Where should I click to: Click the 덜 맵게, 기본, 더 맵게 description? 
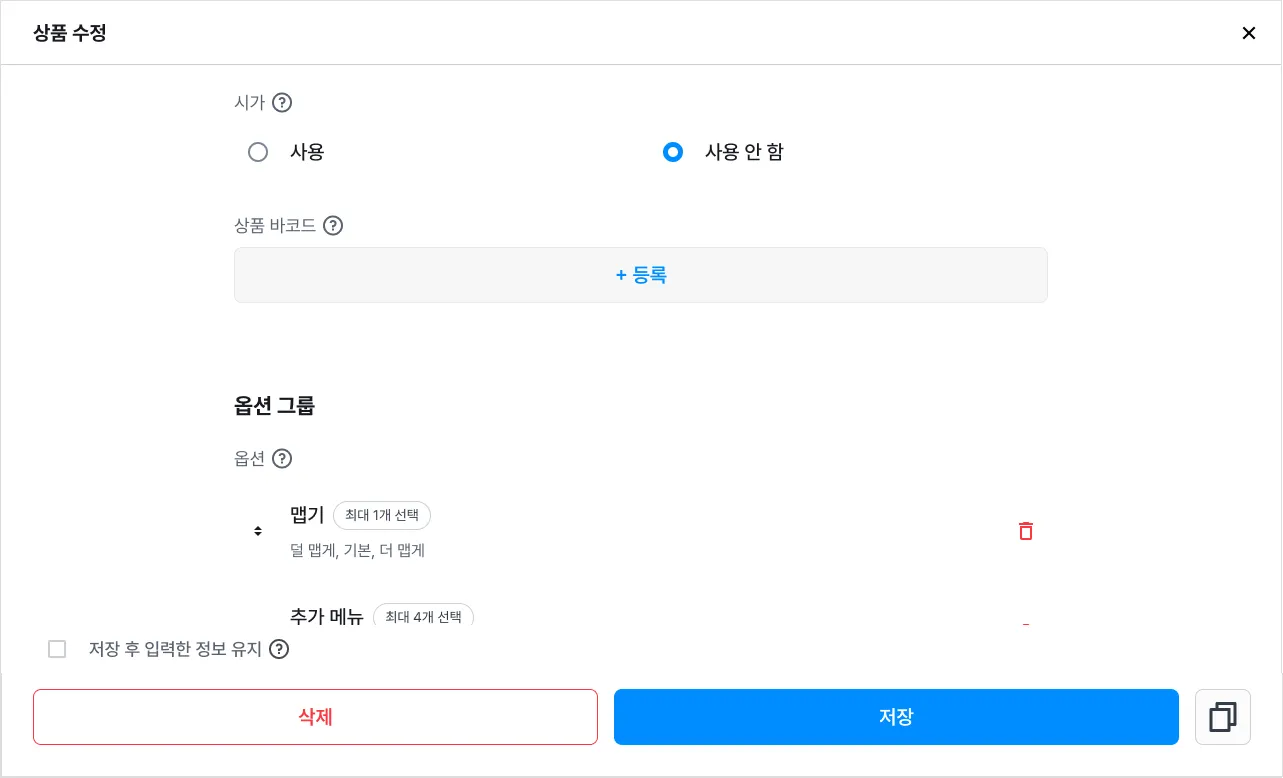coord(357,550)
